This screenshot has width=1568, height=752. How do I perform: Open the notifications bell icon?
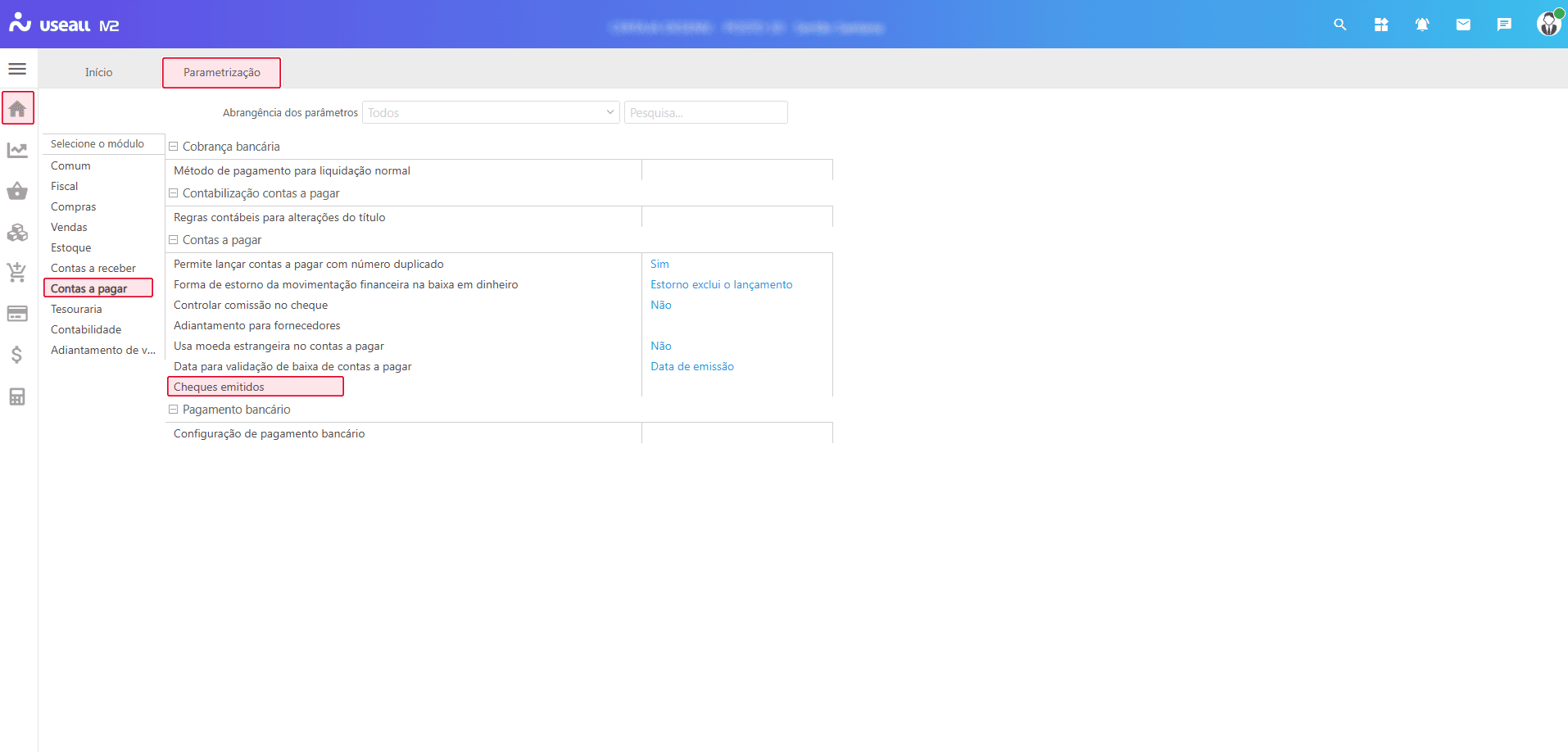(x=1422, y=25)
